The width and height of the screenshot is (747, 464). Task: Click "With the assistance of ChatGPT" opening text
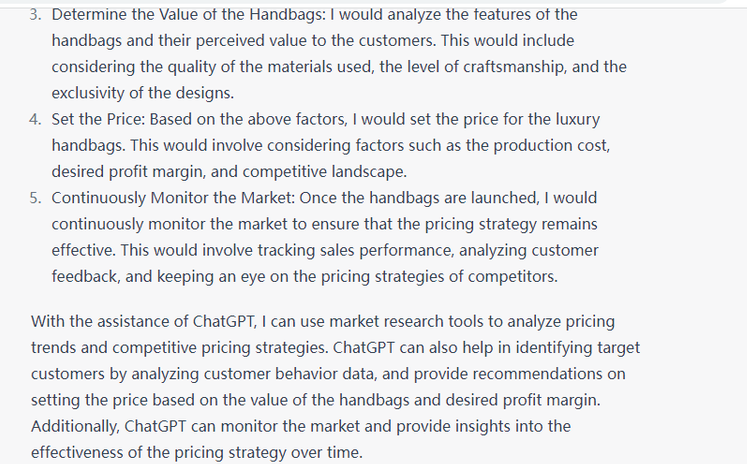click(149, 322)
